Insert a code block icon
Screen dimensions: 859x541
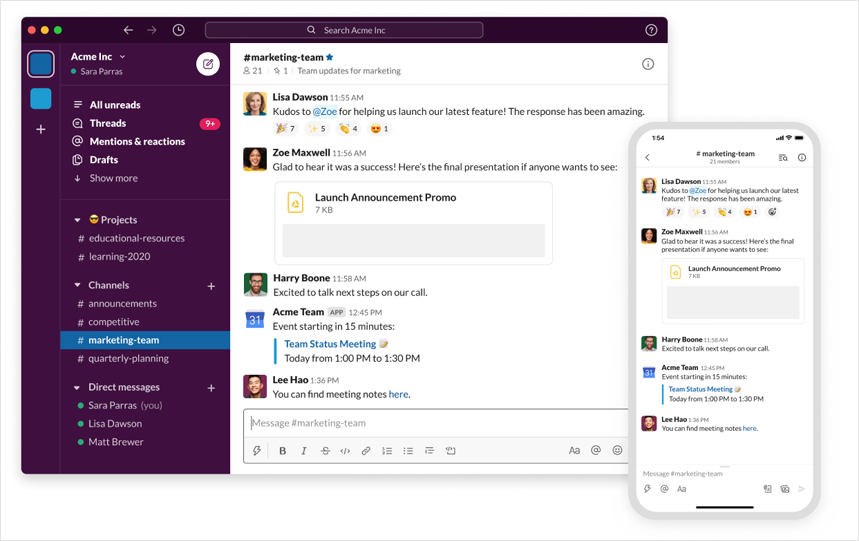tap(450, 451)
